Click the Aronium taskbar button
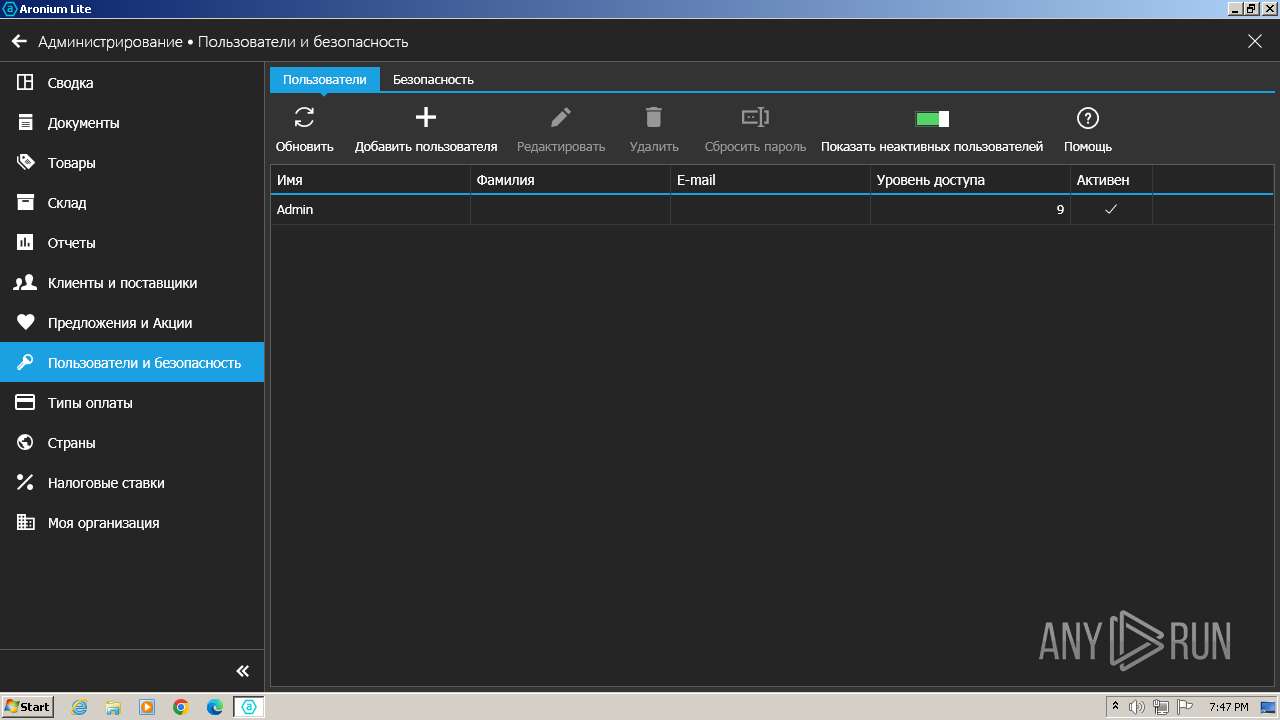This screenshot has width=1280, height=720. point(249,707)
